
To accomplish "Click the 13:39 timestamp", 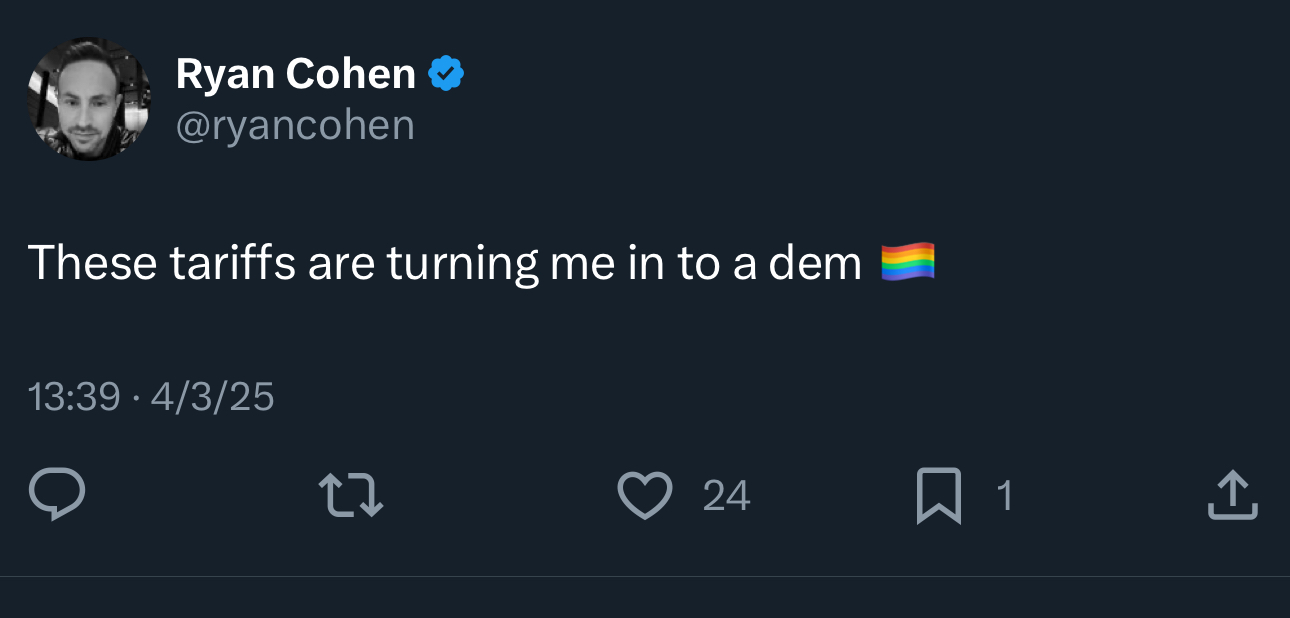I will (x=74, y=398).
